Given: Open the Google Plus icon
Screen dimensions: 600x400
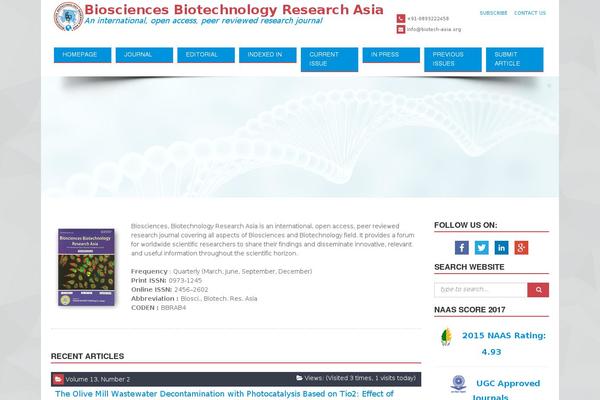Looking at the screenshot, I should (521, 248).
